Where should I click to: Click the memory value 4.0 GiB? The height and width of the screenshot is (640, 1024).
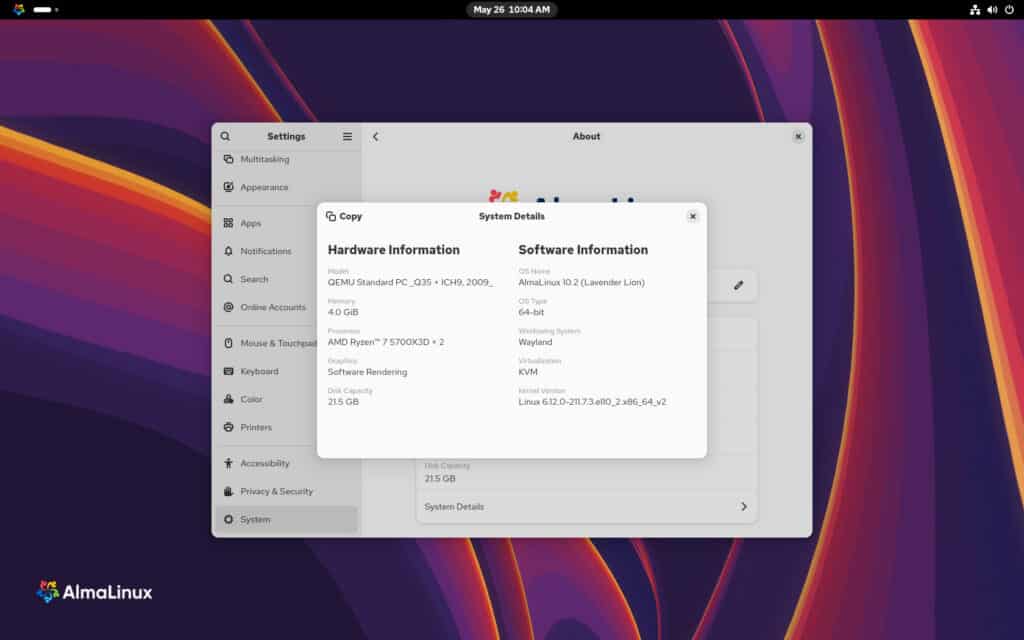[343, 312]
